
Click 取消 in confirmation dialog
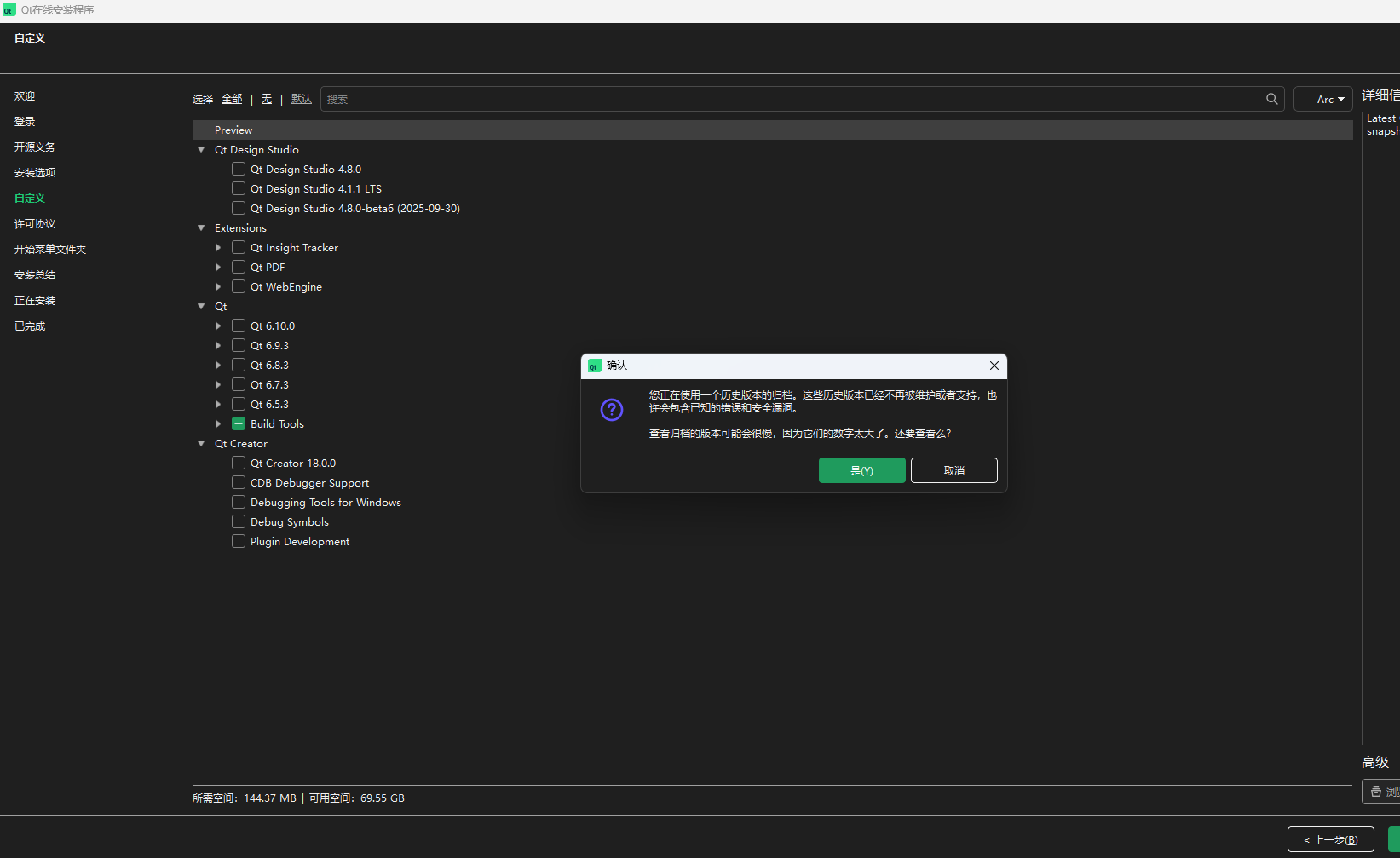[953, 470]
